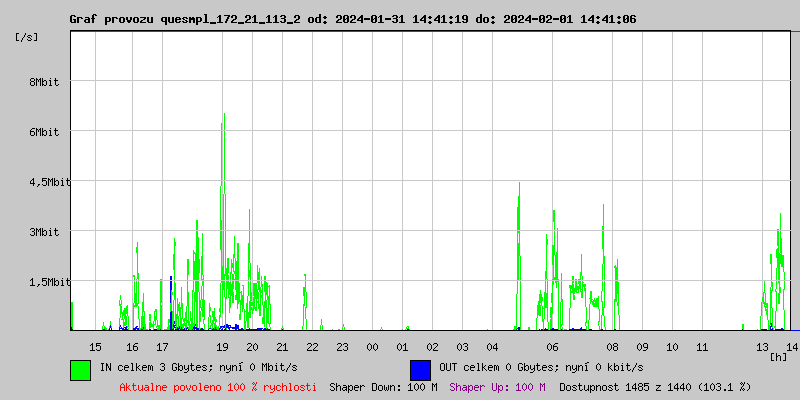Click the blue OUT legend color square
Viewport: 800px width, 400px height.
(x=420, y=369)
